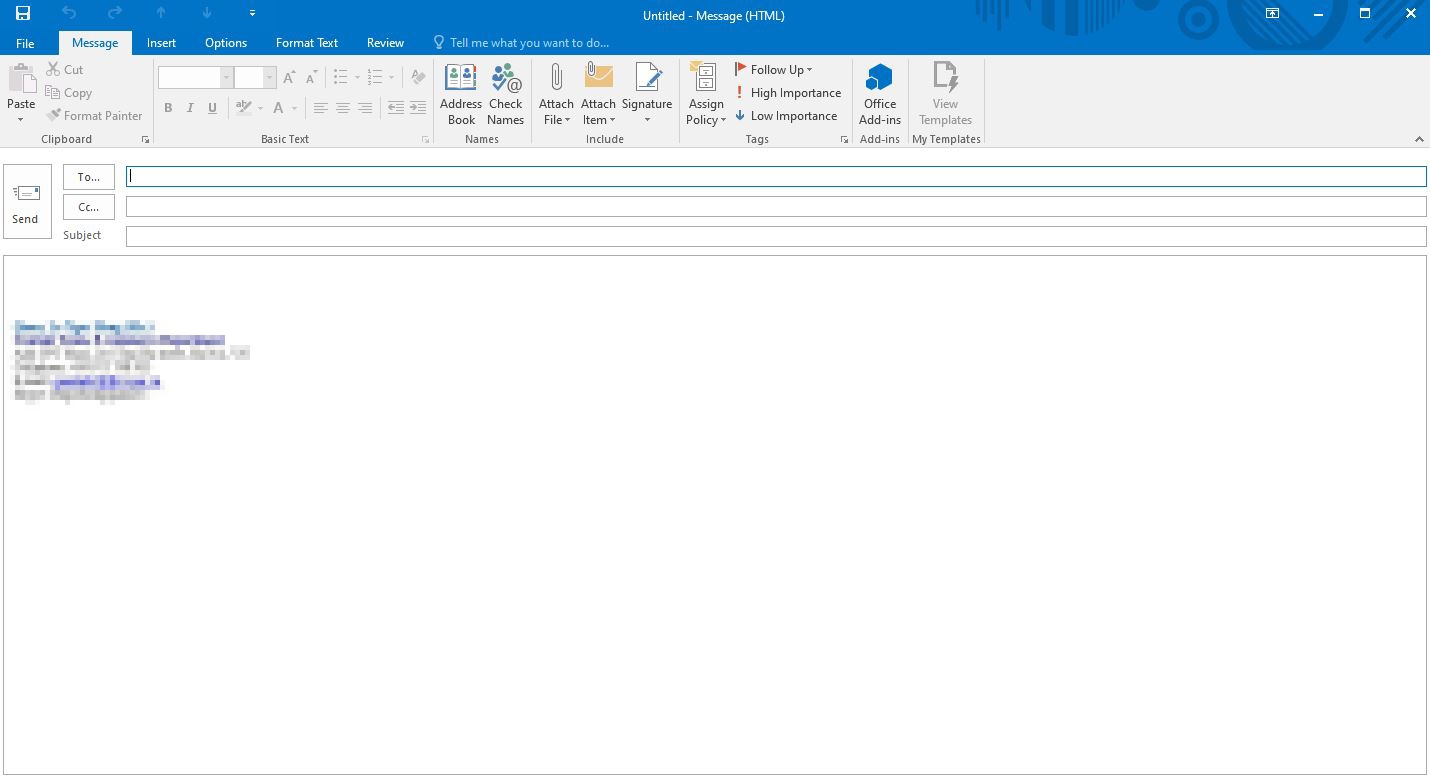1430x776 pixels.
Task: Open the Attach File dropdown
Action: point(556,94)
